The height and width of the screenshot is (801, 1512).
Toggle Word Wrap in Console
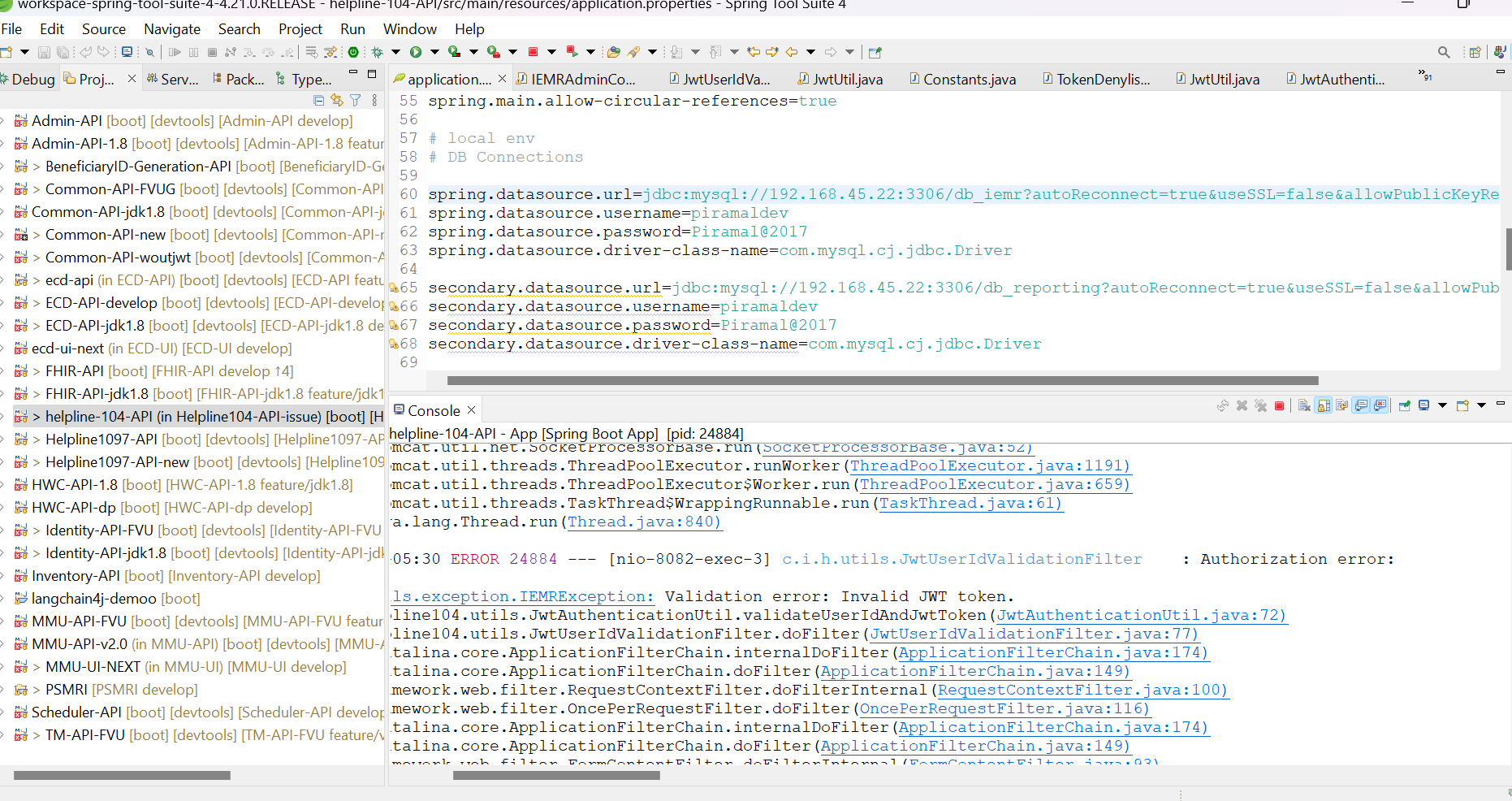[1342, 405]
